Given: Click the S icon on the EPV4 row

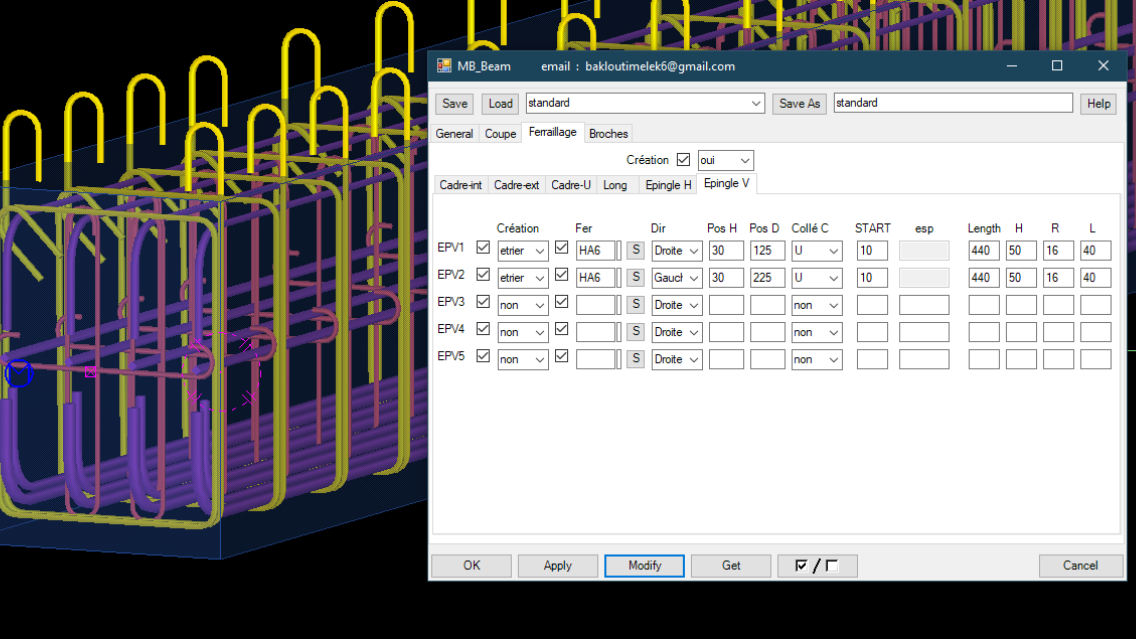Looking at the screenshot, I should click(x=634, y=331).
